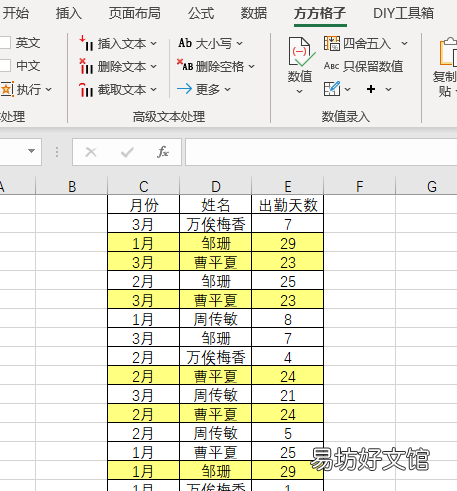Viewport: 457px width, 491px height.
Task: Open the 四舍五入 dropdown arrow
Action: (x=404, y=43)
